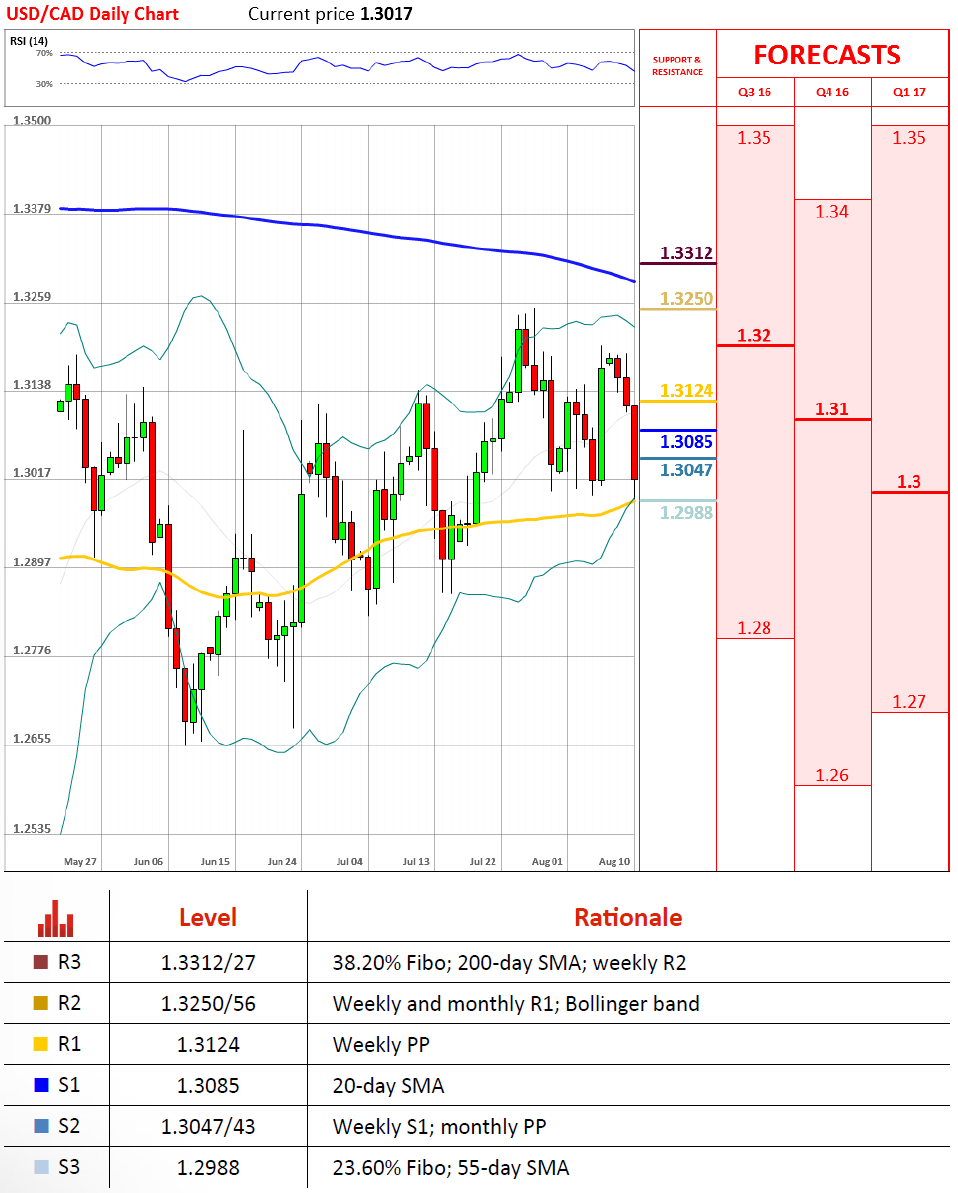Click the S2 steel blue color swatch
The height and width of the screenshot is (1193, 958).
(41, 1126)
